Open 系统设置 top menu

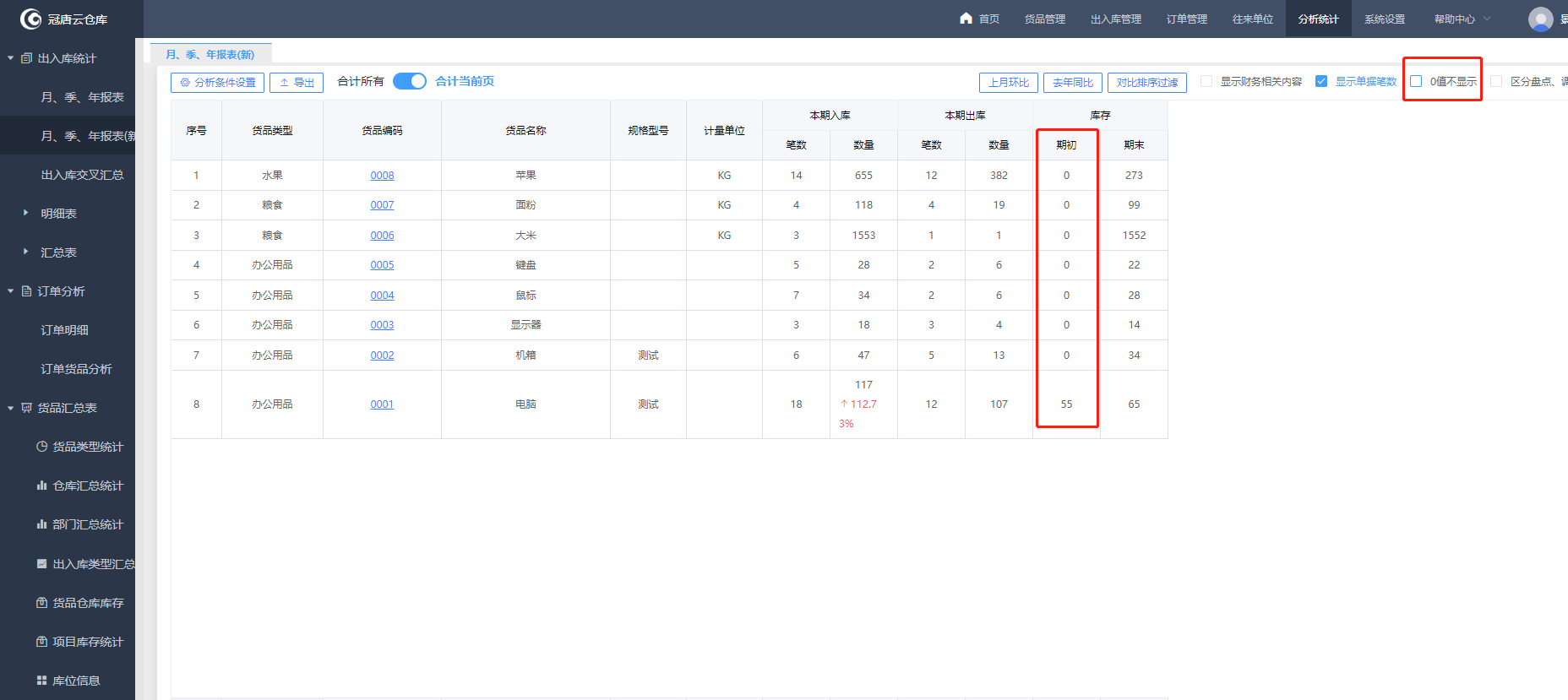1385,19
